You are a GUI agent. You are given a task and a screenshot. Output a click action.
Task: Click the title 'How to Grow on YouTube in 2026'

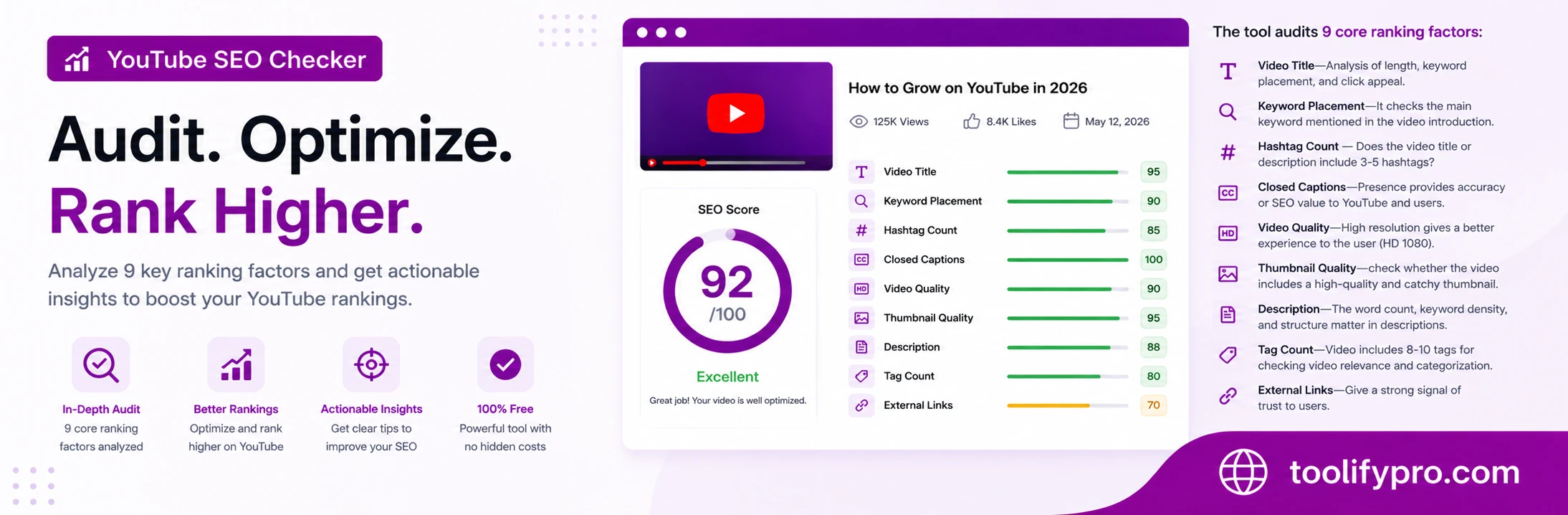point(967,88)
